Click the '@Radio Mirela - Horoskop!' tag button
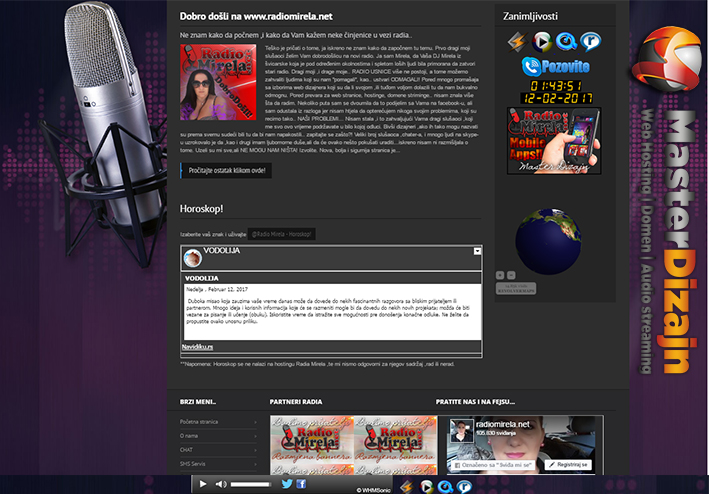709x494 pixels. pyautogui.click(x=281, y=233)
